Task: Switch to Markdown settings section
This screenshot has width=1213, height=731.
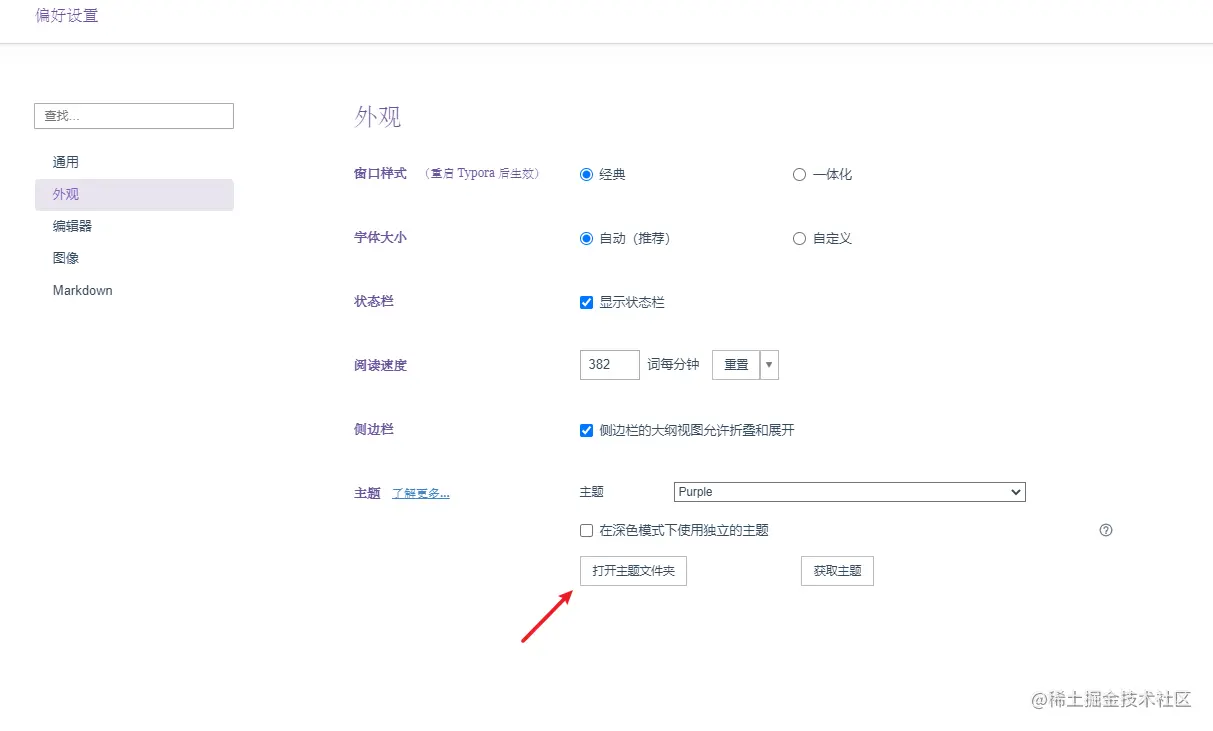Action: 134,290
